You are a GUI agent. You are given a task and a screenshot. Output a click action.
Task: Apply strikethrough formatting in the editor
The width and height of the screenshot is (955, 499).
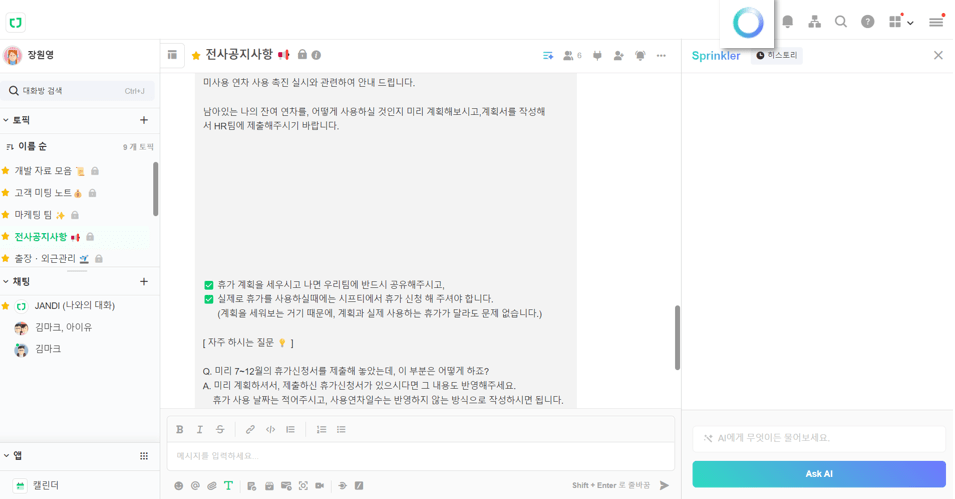(220, 430)
